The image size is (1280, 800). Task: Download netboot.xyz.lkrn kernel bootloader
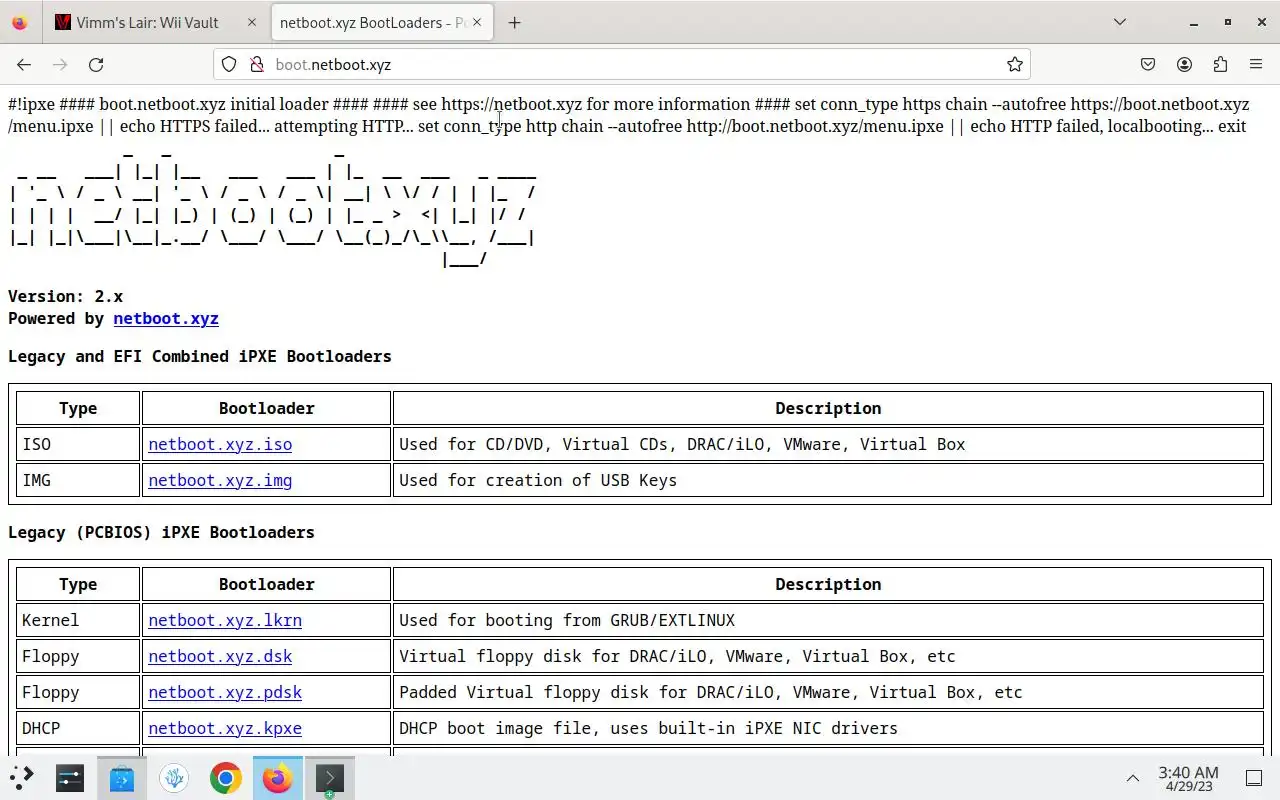pyautogui.click(x=225, y=620)
